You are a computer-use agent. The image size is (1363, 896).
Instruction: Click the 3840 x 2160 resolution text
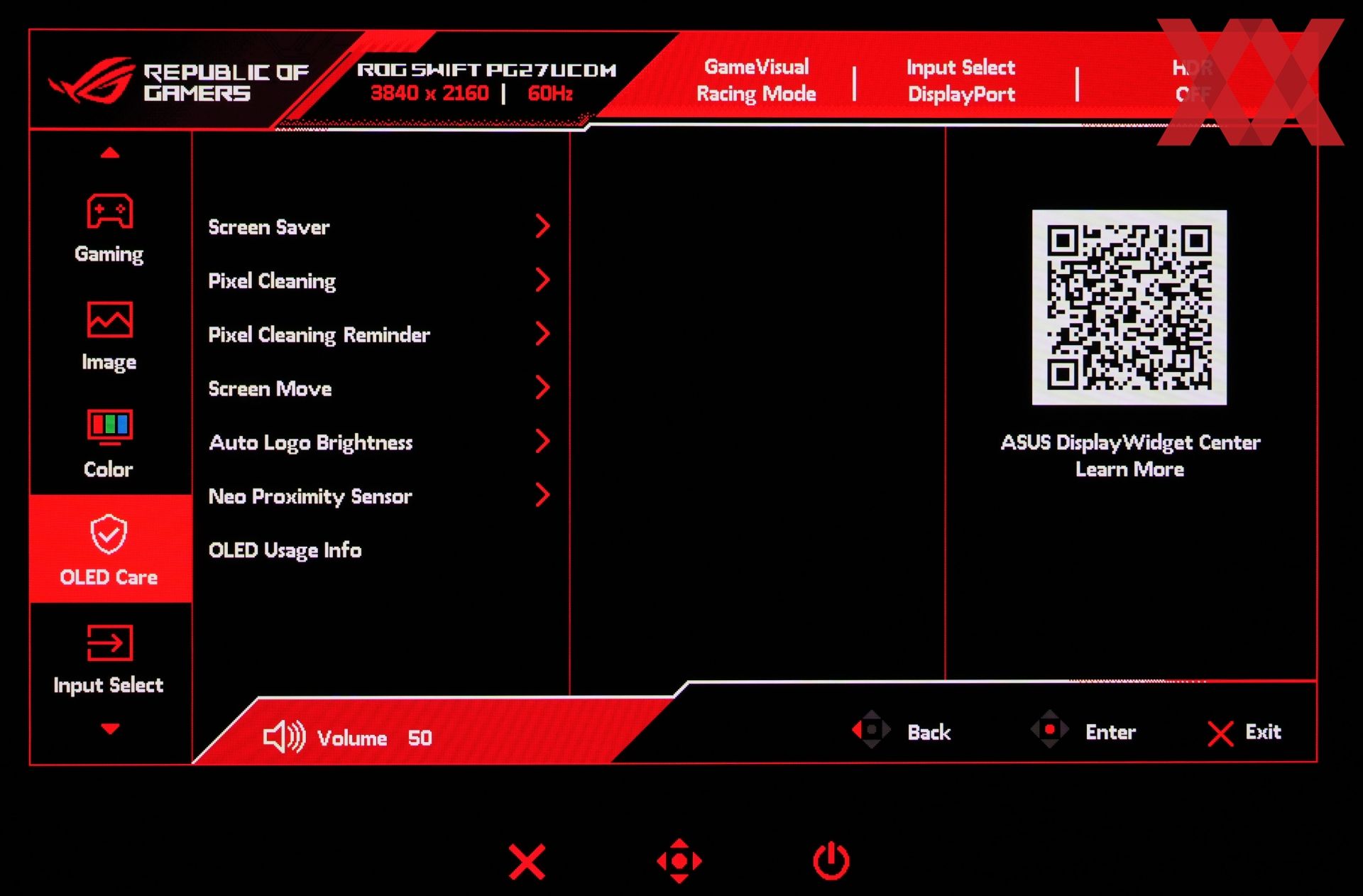[430, 93]
